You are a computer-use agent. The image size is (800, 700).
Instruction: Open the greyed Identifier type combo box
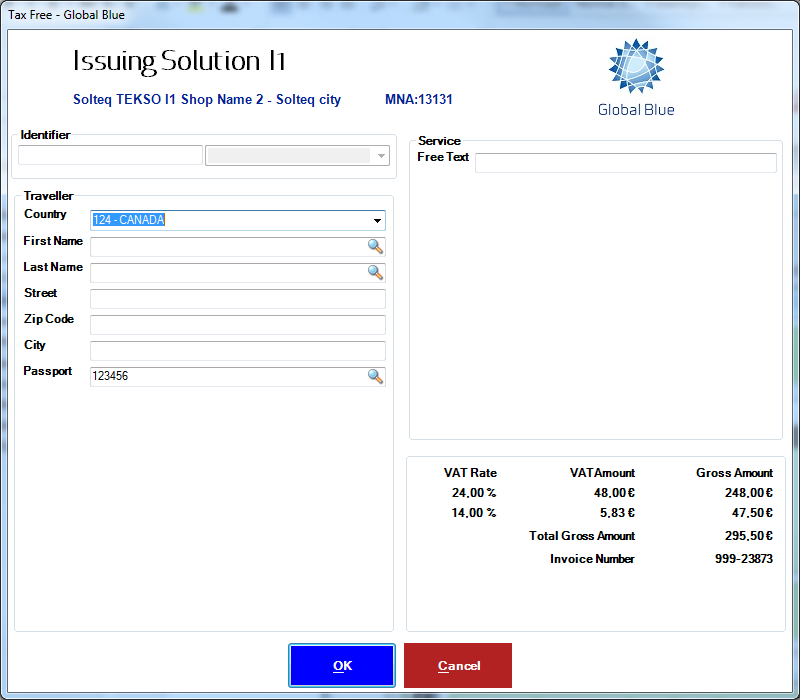[297, 156]
